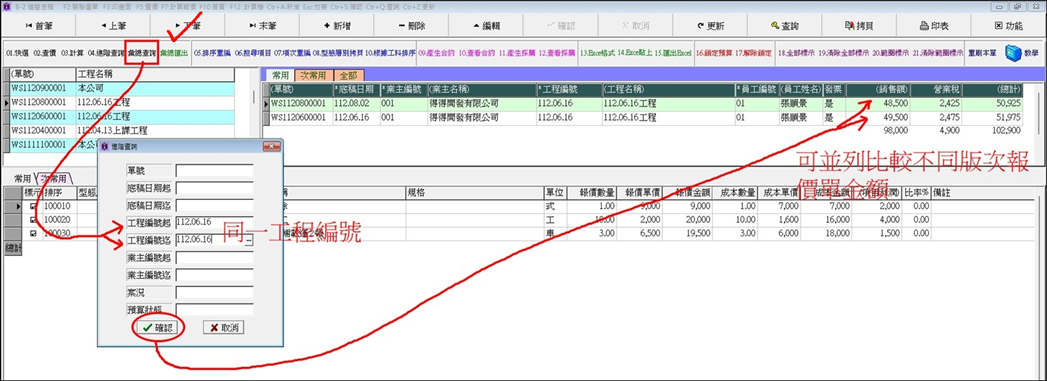Open 印表 print report
The image size is (1047, 381).
tap(935, 25)
